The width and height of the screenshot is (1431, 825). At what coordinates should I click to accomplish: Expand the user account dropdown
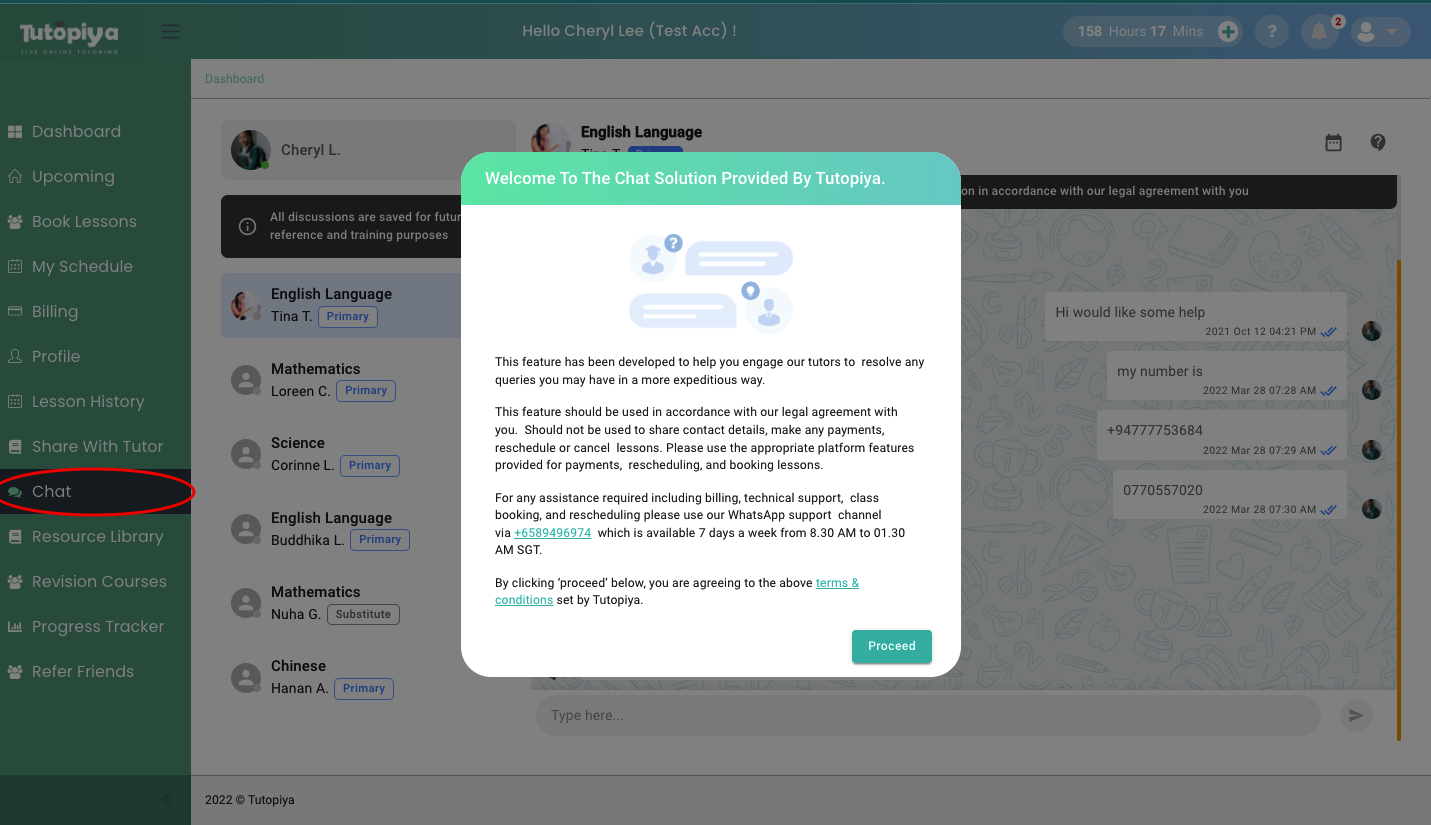point(1380,32)
